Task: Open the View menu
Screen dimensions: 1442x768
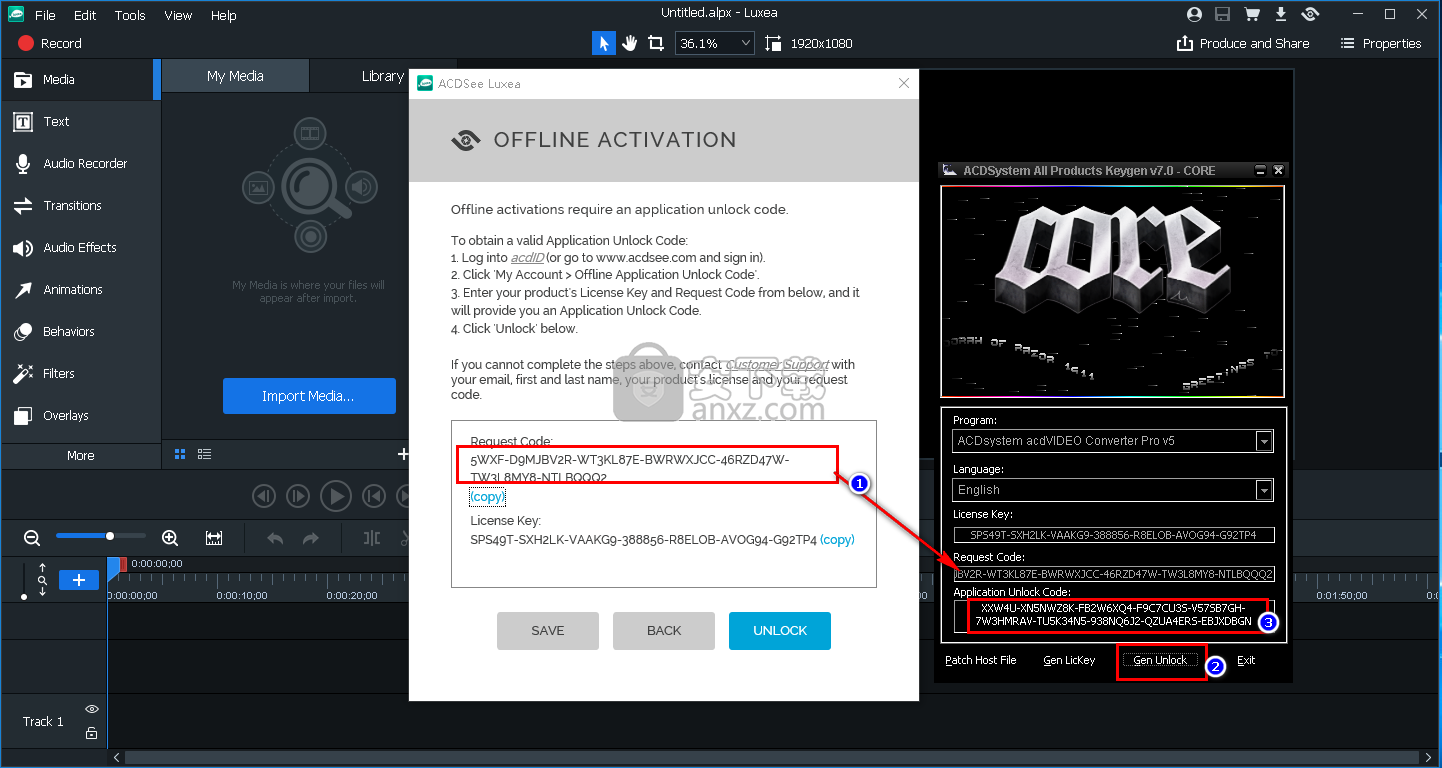Action: [178, 15]
